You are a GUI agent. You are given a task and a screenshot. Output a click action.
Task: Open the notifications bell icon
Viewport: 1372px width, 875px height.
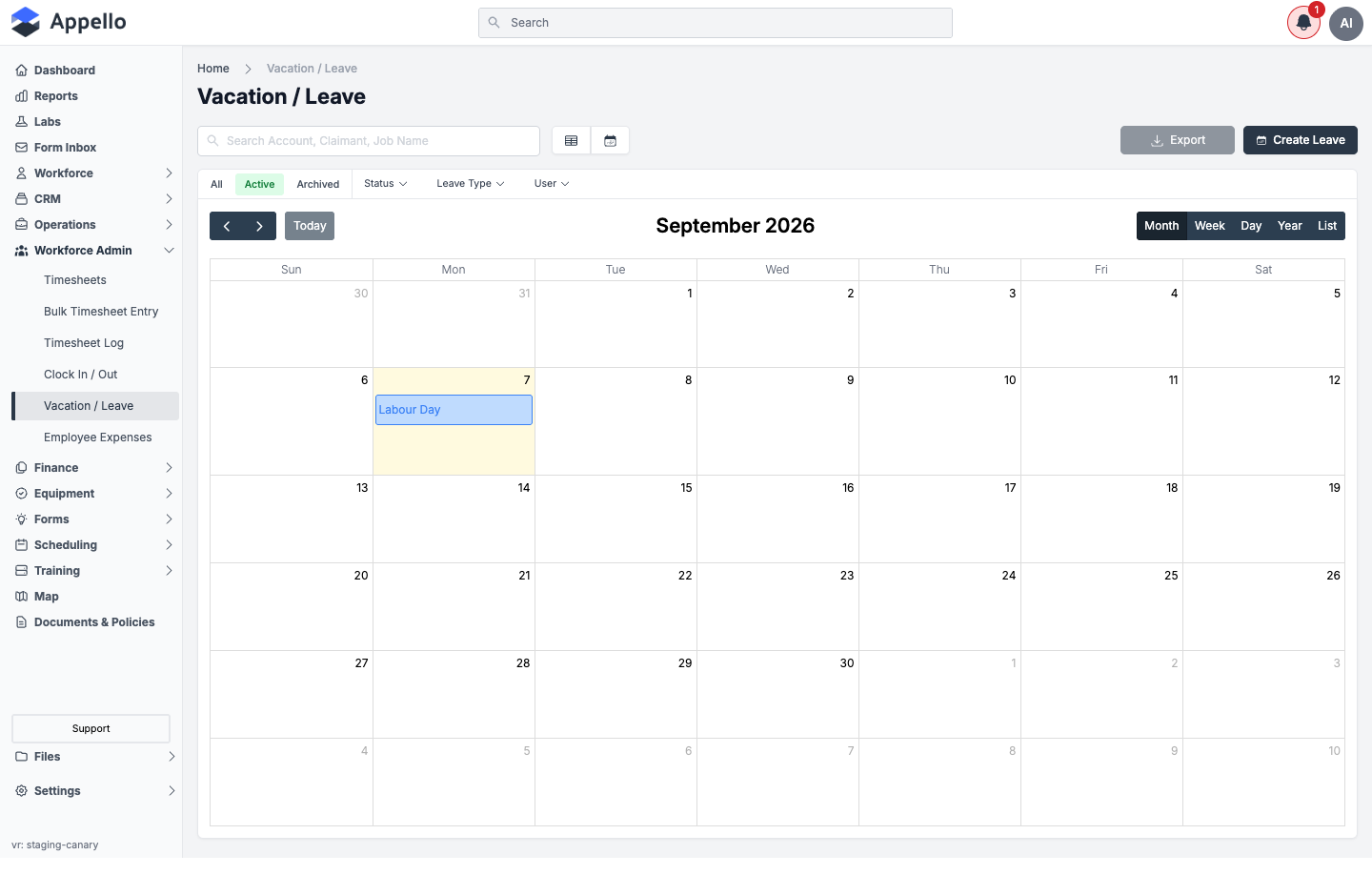[1303, 23]
